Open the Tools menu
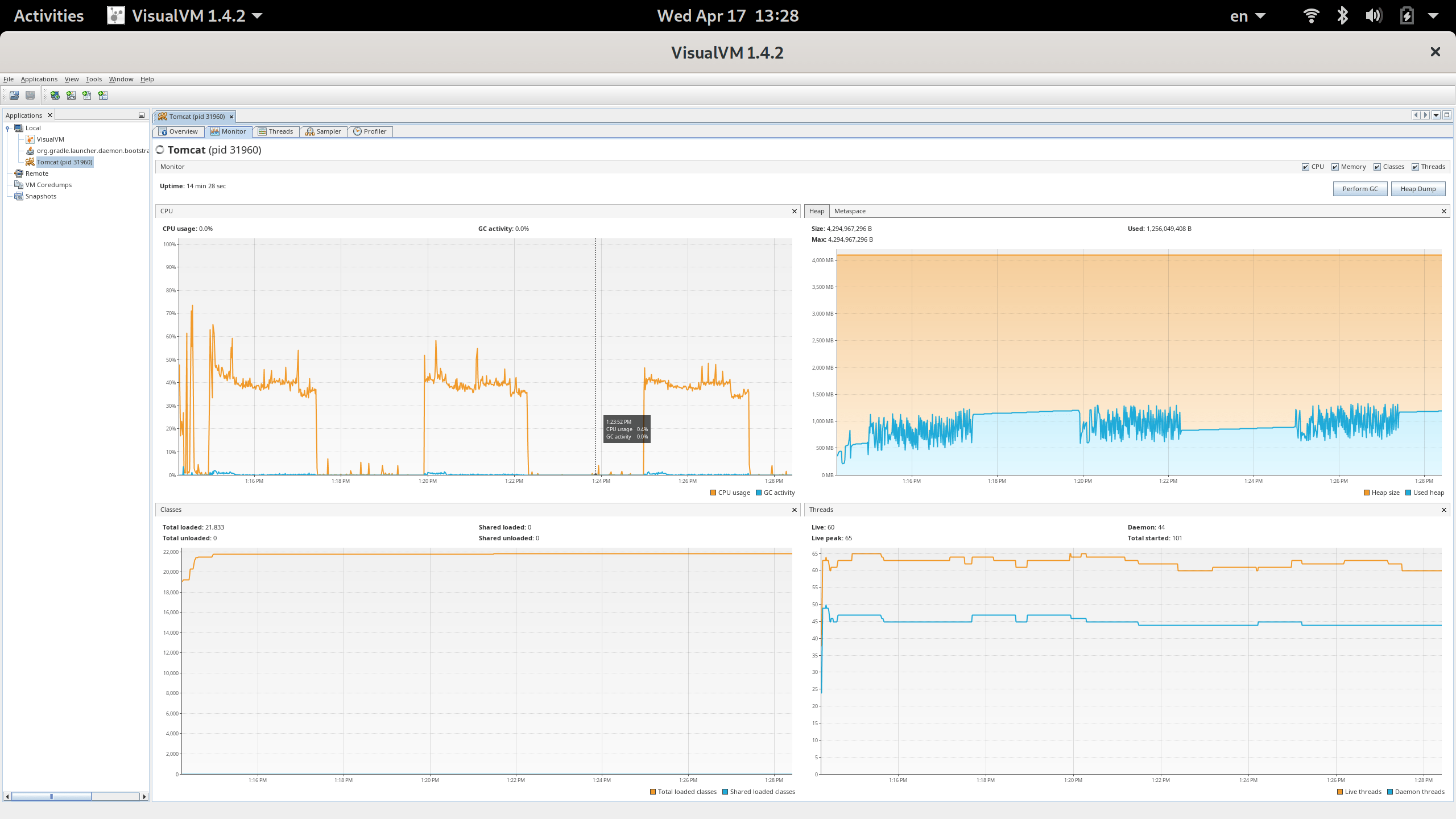 (x=94, y=79)
